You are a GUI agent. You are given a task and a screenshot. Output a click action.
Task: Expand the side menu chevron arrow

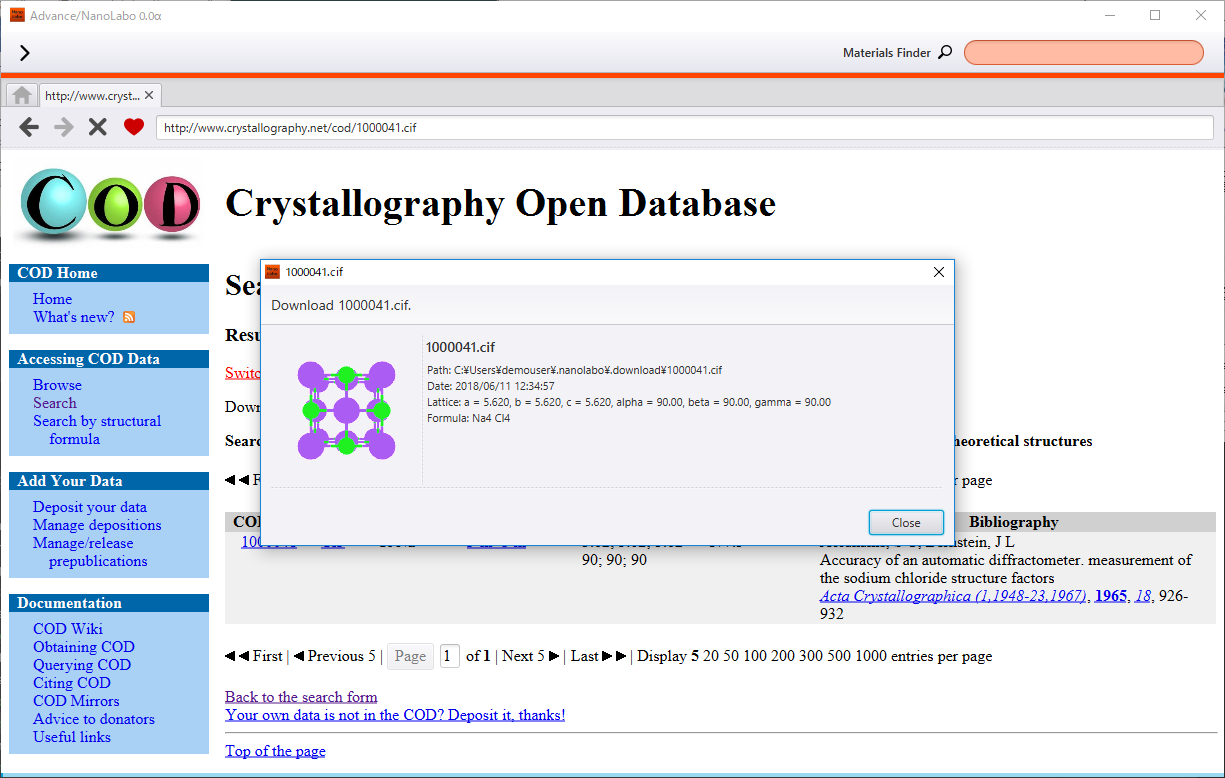(25, 53)
